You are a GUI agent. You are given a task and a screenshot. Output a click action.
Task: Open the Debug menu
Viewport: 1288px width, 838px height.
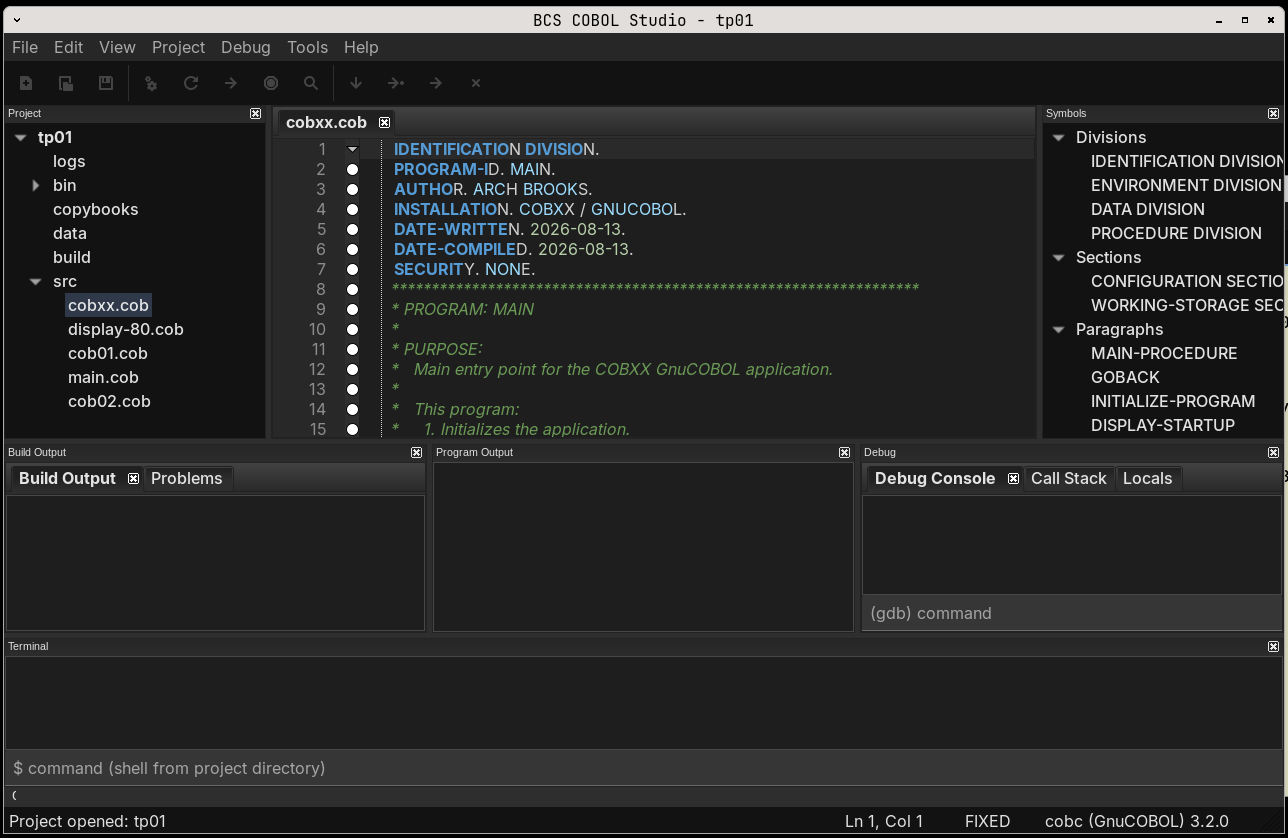click(x=246, y=47)
